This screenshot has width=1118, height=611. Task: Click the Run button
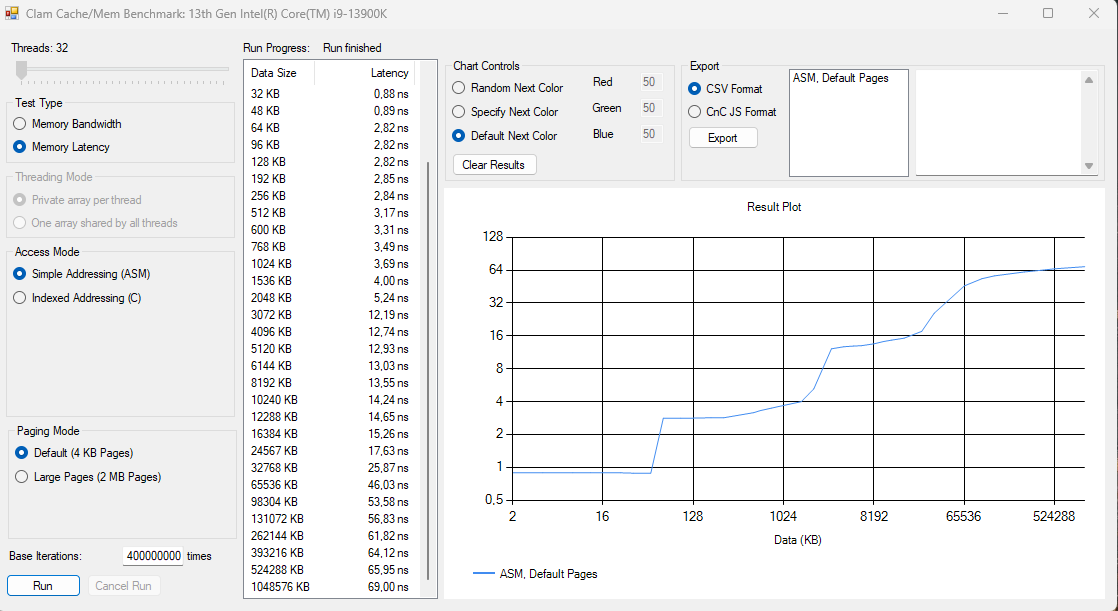[x=43, y=585]
